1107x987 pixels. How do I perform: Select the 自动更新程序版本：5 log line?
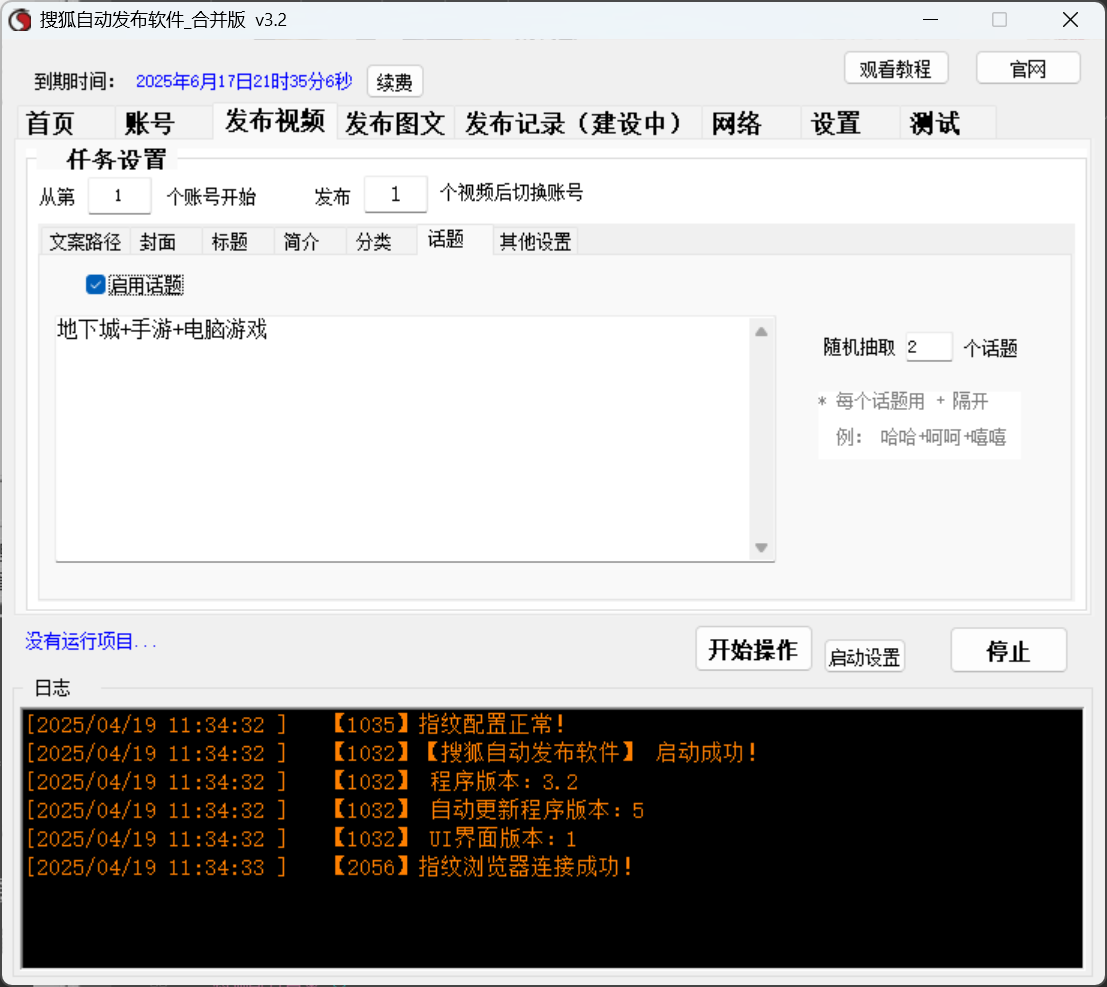point(335,810)
